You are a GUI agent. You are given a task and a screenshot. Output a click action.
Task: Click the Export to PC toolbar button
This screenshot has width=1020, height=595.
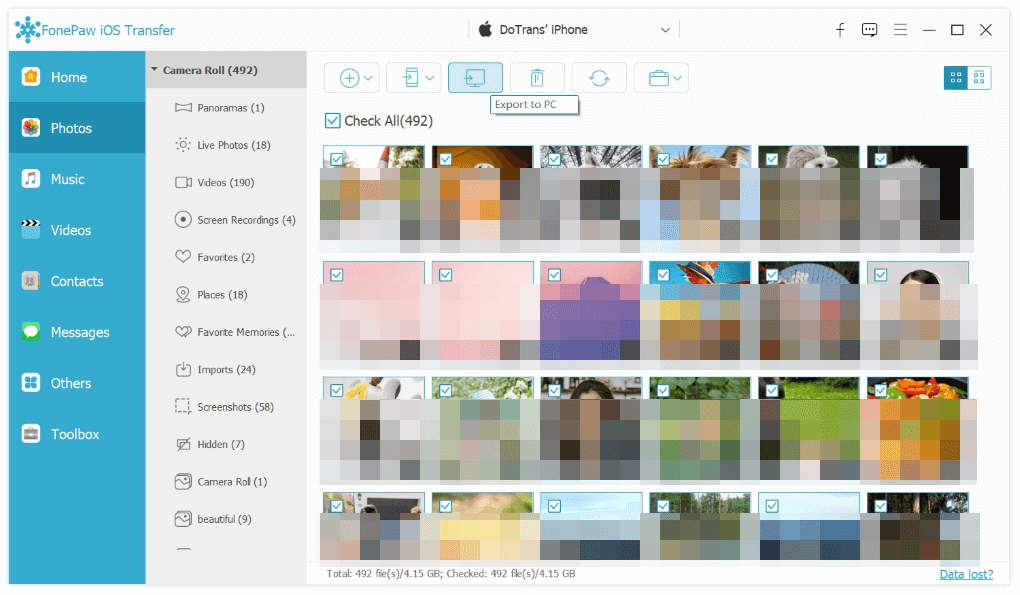[x=475, y=78]
